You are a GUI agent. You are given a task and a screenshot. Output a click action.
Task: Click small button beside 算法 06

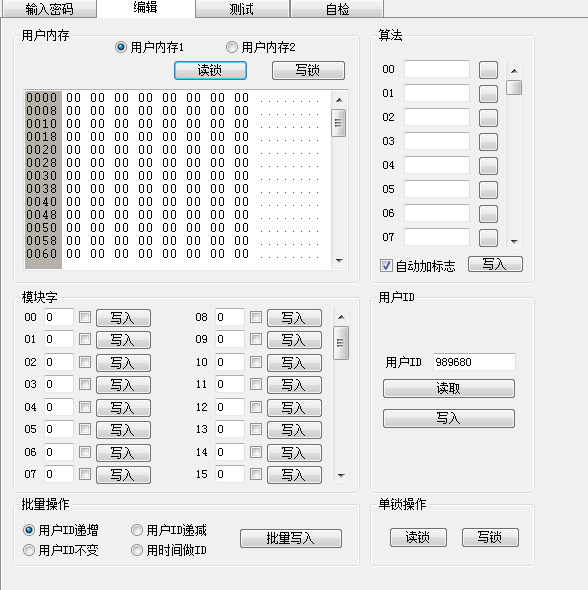point(488,214)
